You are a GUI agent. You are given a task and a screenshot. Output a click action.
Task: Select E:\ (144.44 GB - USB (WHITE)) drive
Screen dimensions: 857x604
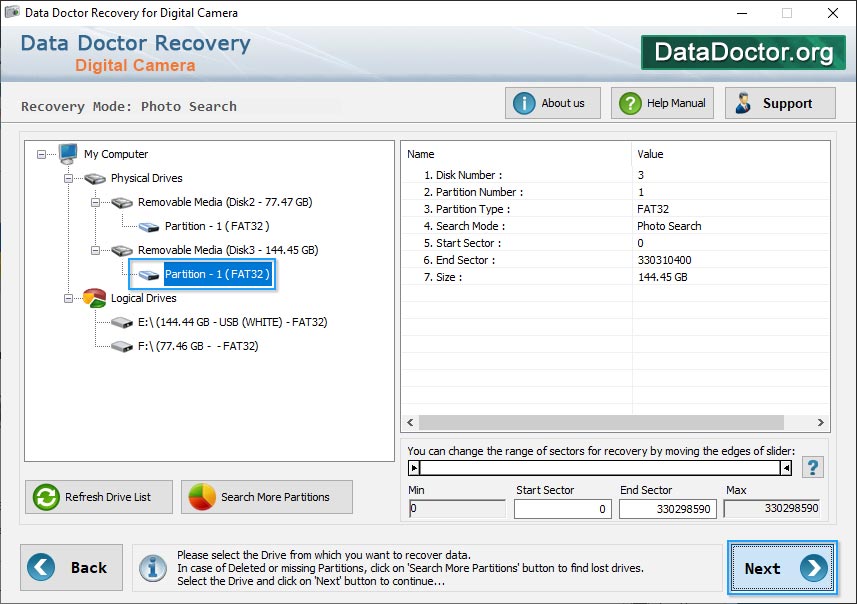coord(232,322)
